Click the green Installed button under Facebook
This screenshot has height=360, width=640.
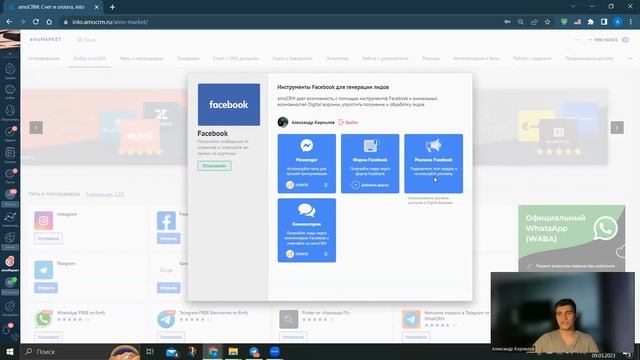(214, 166)
